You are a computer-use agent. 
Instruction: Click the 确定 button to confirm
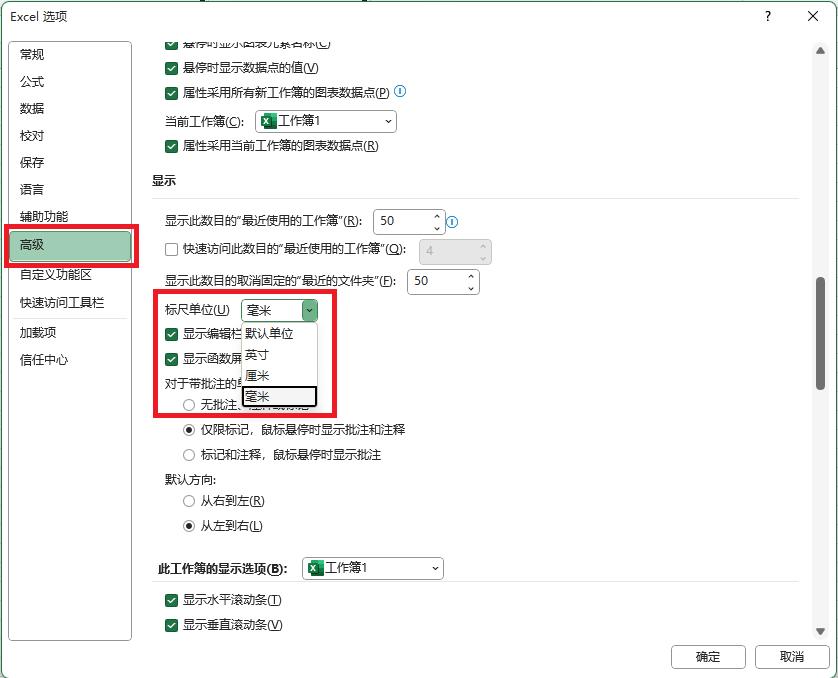(707, 657)
